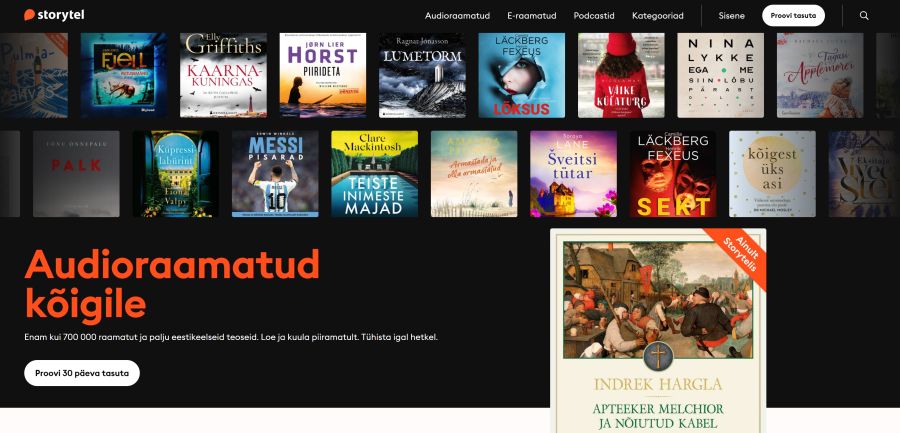The height and width of the screenshot is (433, 900).
Task: Open Apteeker Melchior featured book cover
Action: click(x=658, y=330)
